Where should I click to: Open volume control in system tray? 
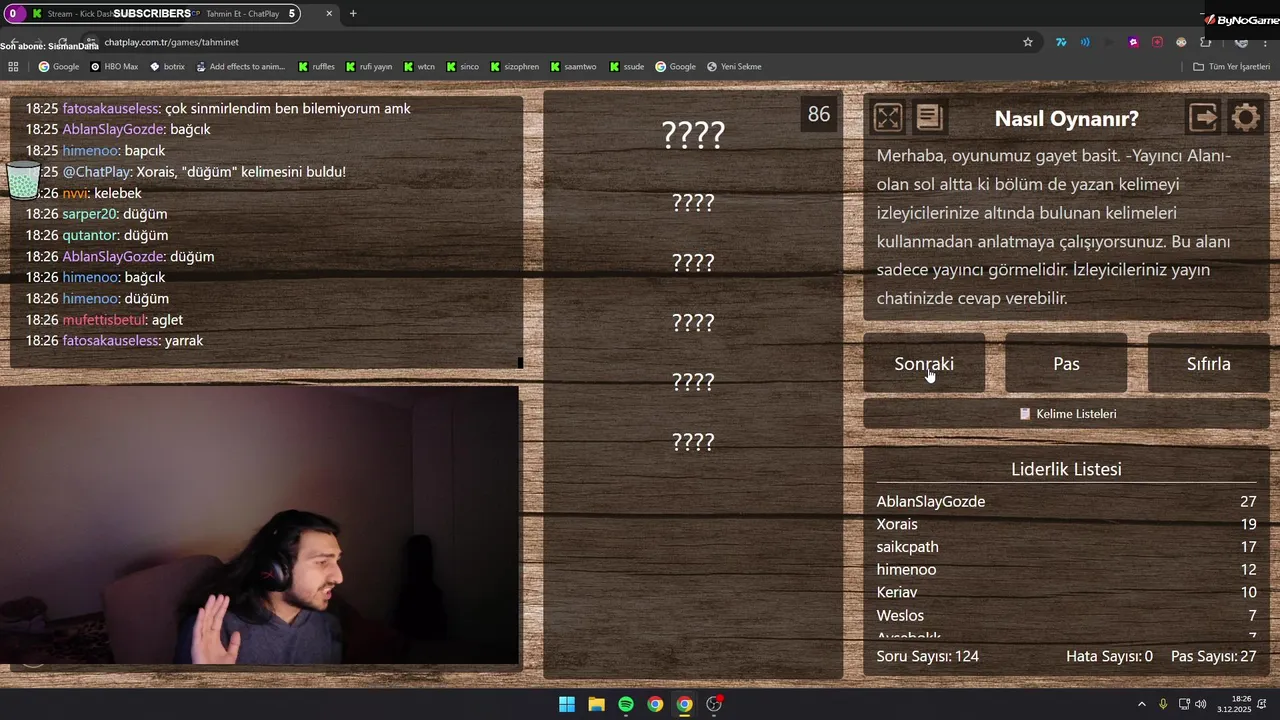[x=1200, y=704]
